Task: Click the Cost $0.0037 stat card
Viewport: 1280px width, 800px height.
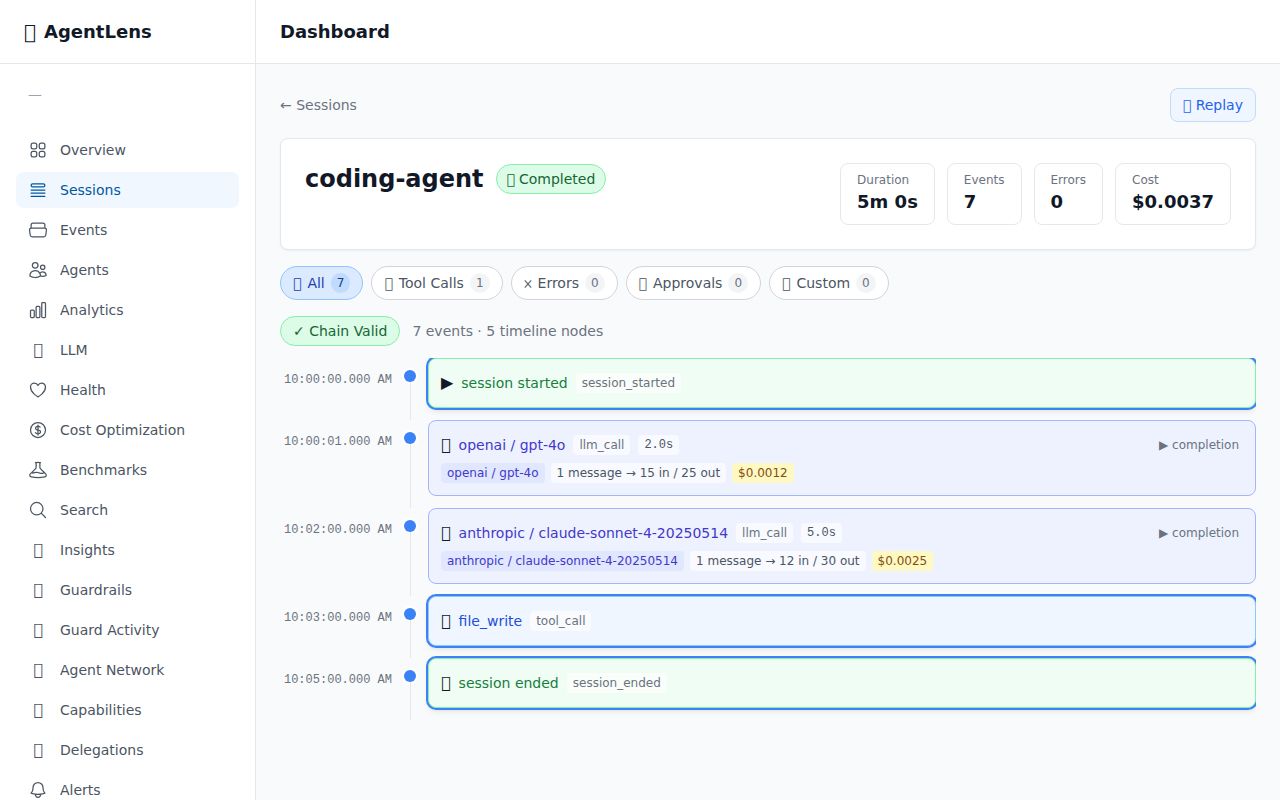Action: [1173, 194]
